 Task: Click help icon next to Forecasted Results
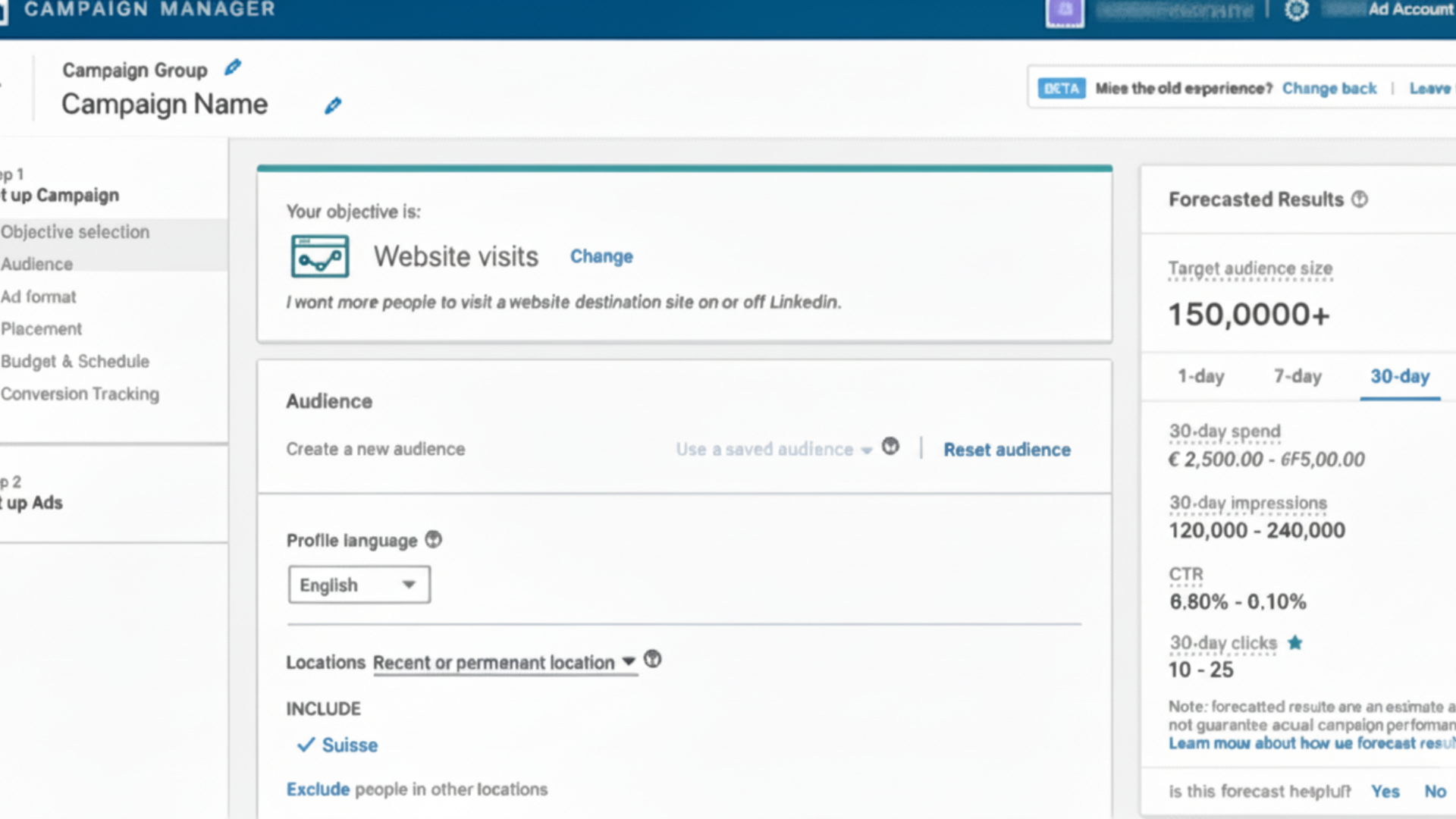click(1360, 199)
